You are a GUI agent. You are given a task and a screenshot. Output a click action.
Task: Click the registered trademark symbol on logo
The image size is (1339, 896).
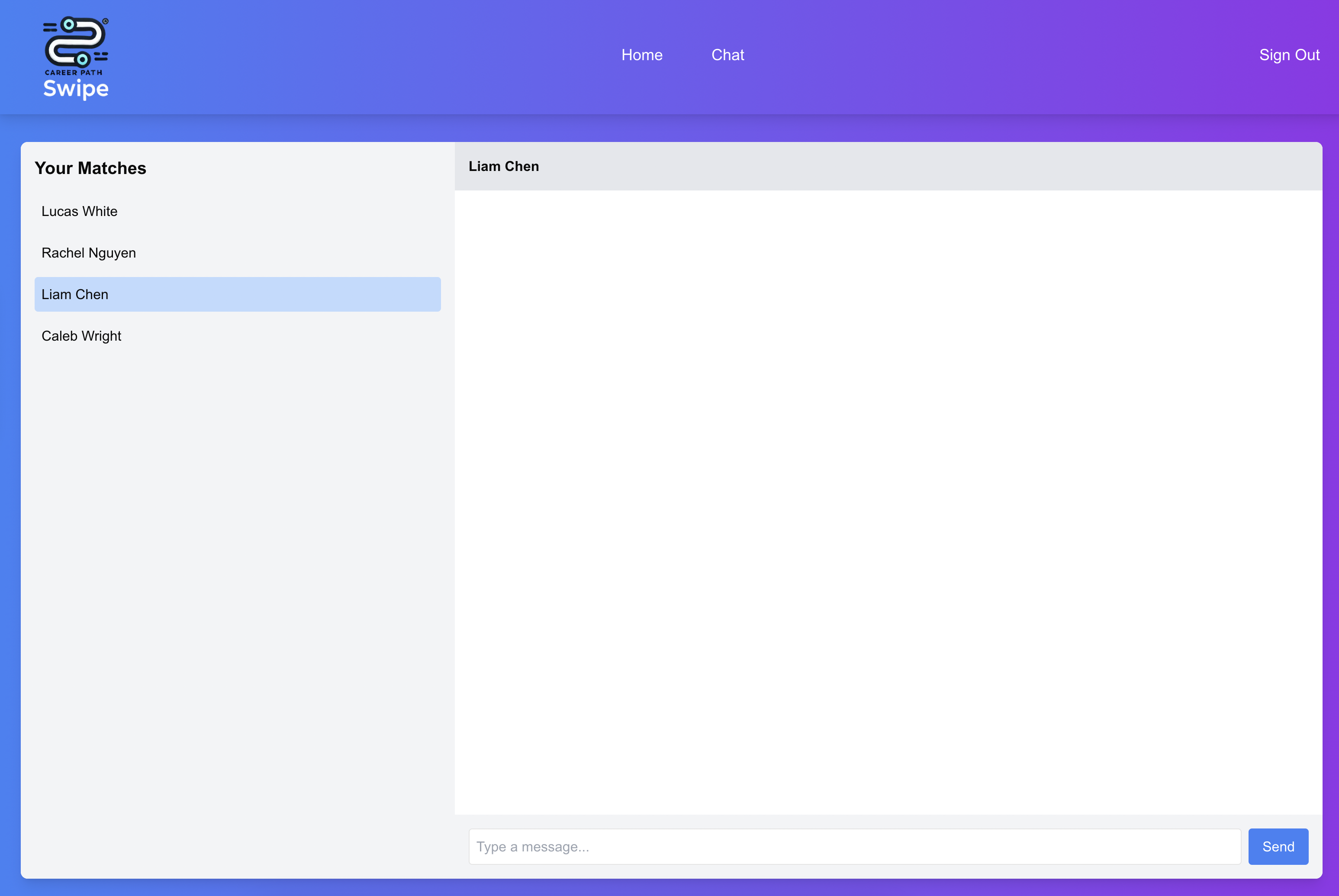click(x=105, y=21)
